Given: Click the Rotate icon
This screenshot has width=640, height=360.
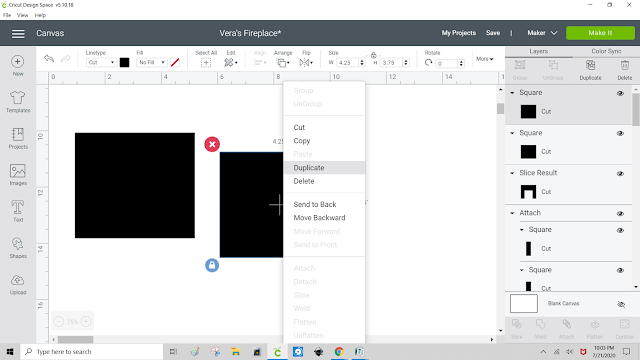Looking at the screenshot, I should [428, 62].
